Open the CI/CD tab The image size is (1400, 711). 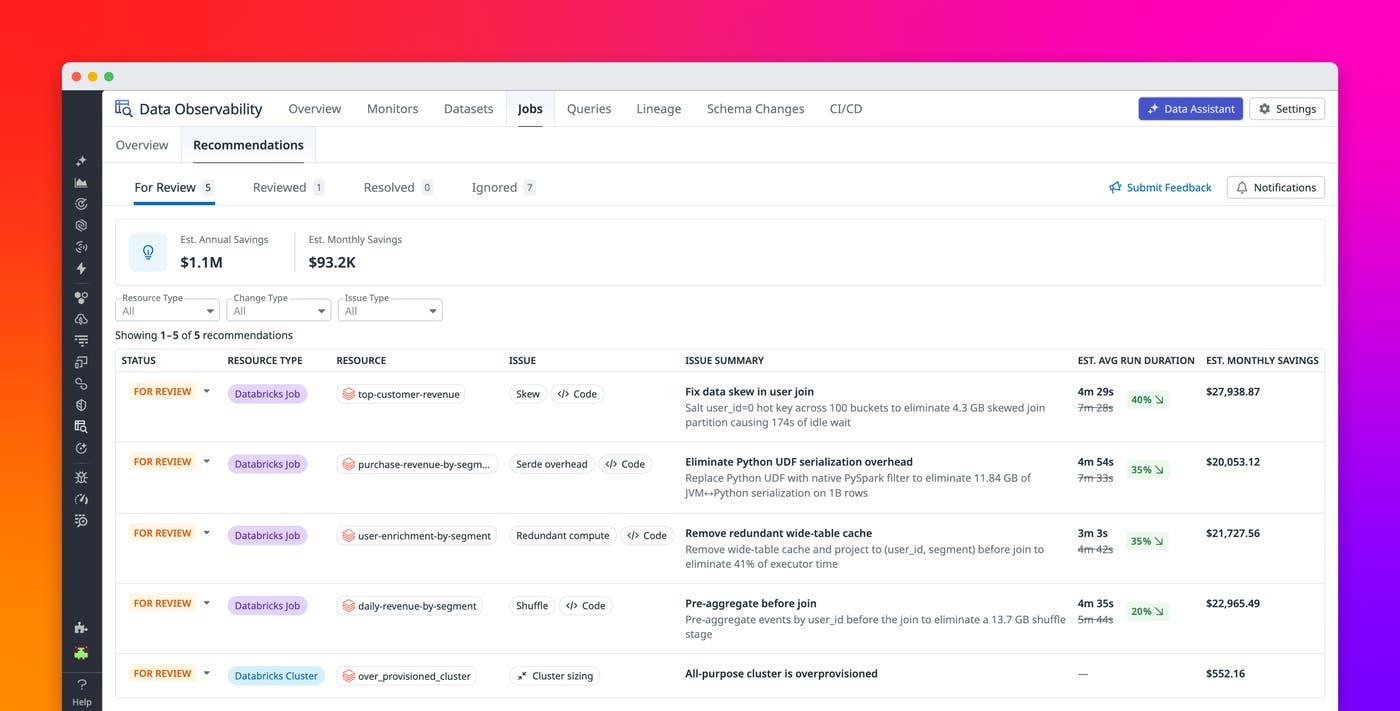[x=846, y=109]
